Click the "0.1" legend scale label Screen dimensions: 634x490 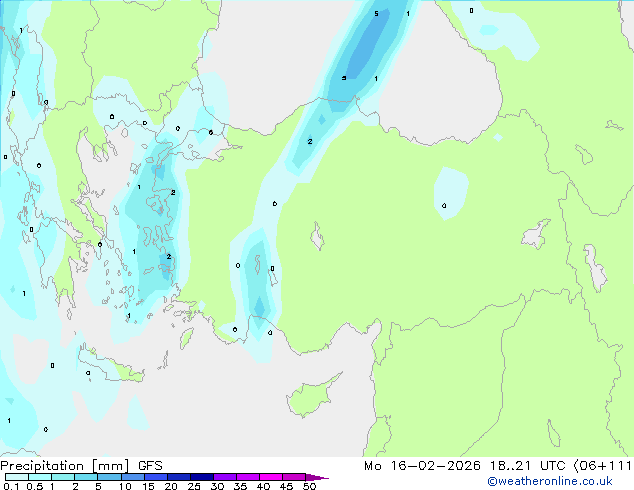[11, 486]
